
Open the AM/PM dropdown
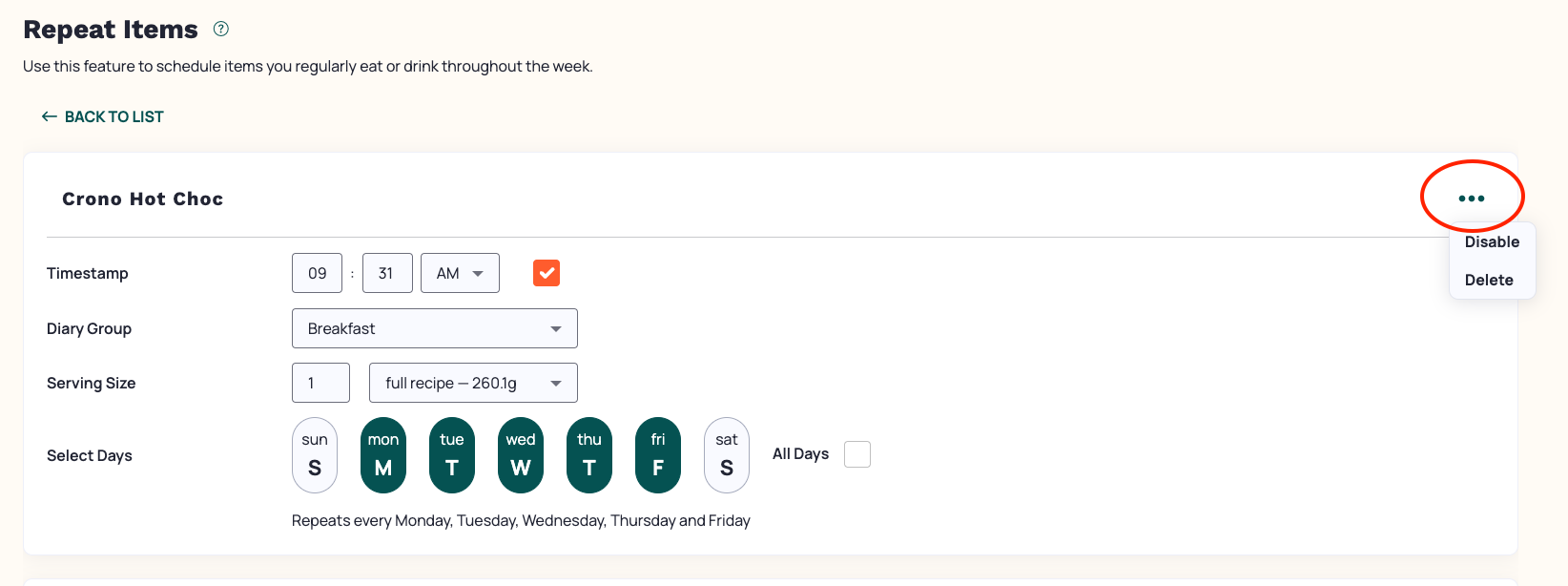point(460,273)
